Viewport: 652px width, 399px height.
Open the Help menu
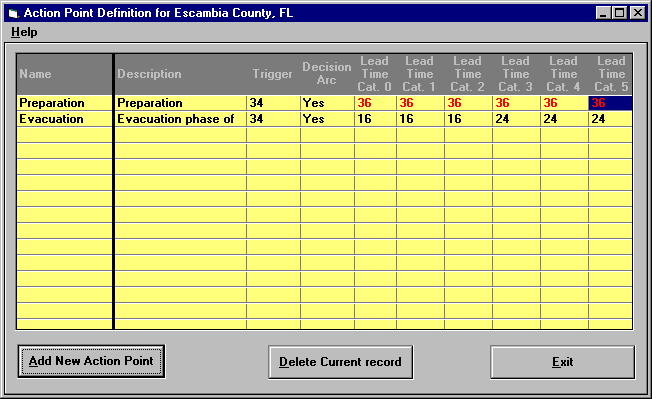pos(24,32)
